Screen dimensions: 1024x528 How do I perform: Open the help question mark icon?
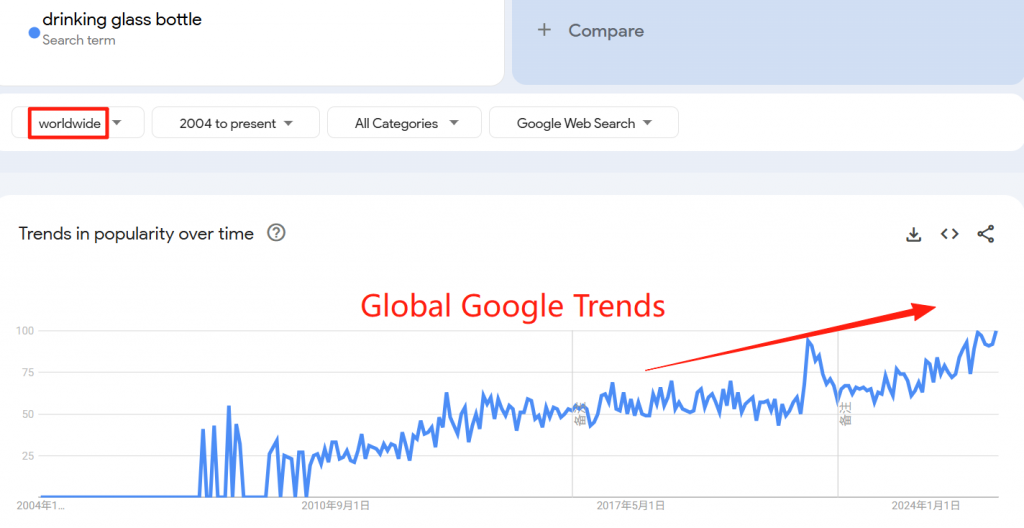click(x=277, y=233)
